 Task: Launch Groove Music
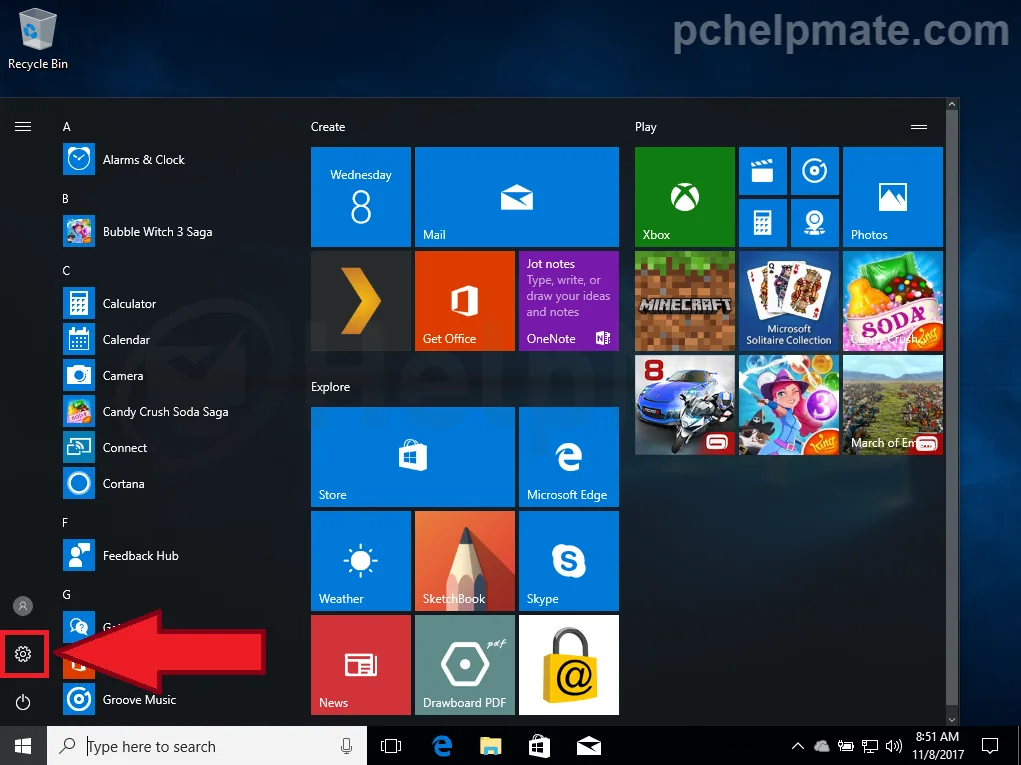pos(120,700)
